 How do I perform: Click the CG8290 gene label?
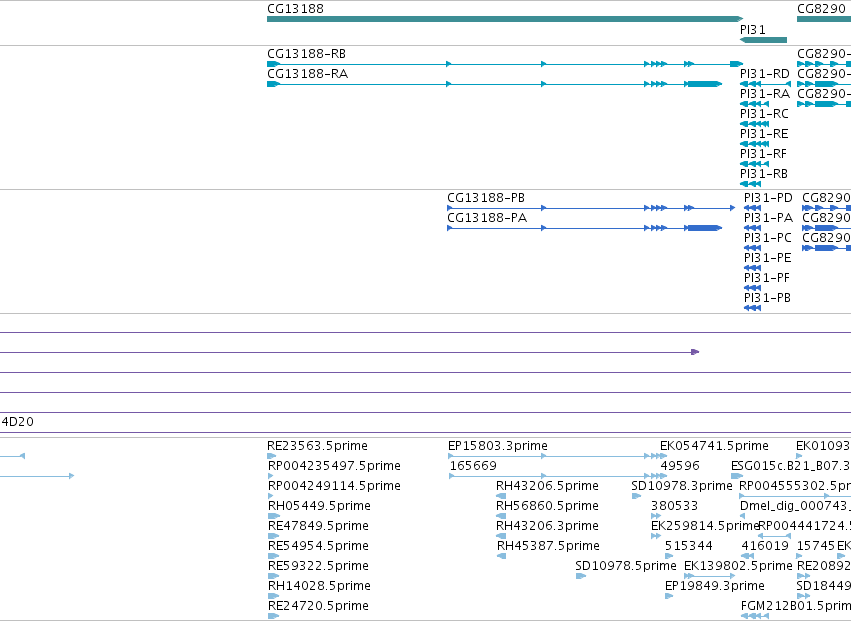[821, 9]
